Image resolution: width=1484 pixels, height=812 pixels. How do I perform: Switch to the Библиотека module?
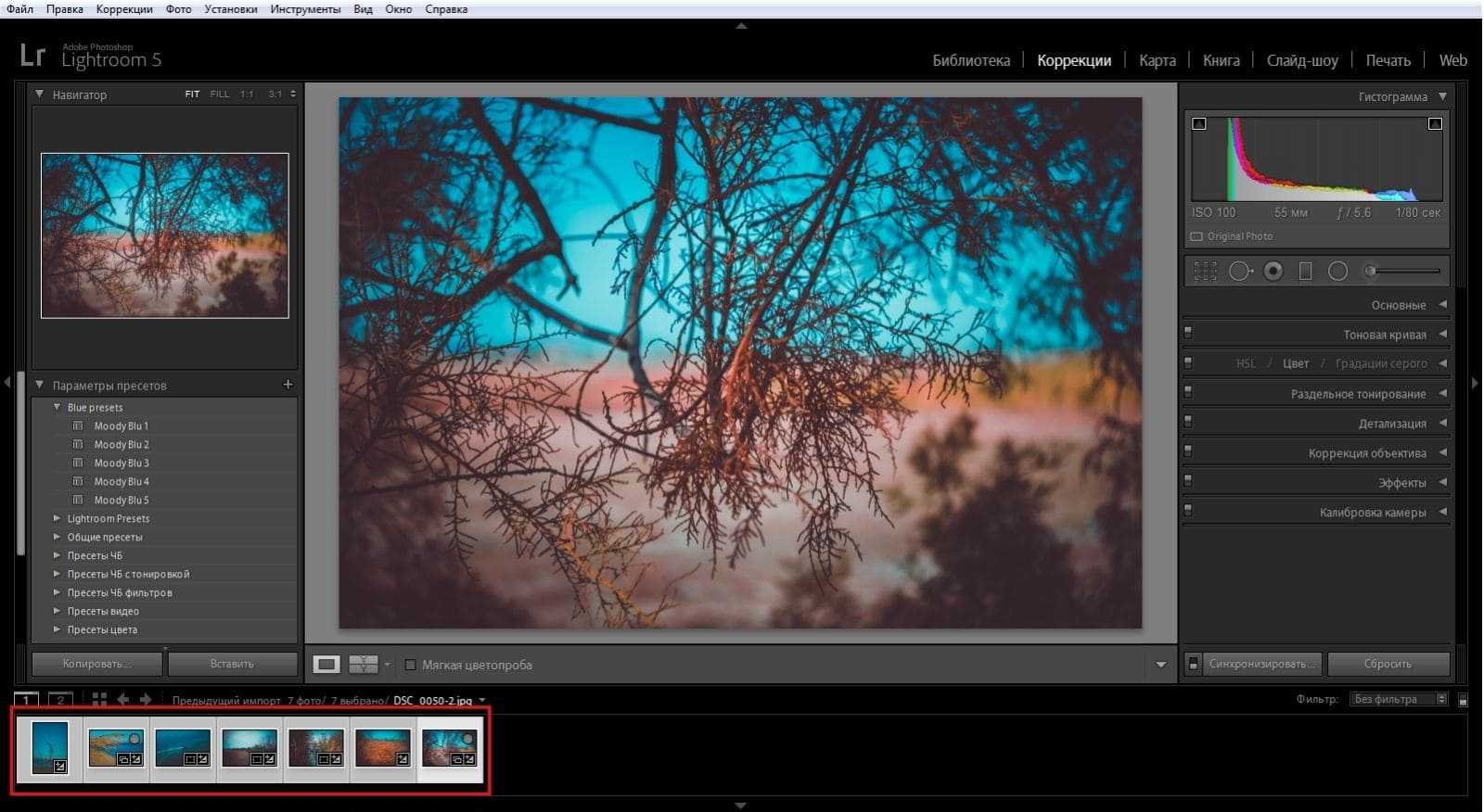[x=971, y=60]
